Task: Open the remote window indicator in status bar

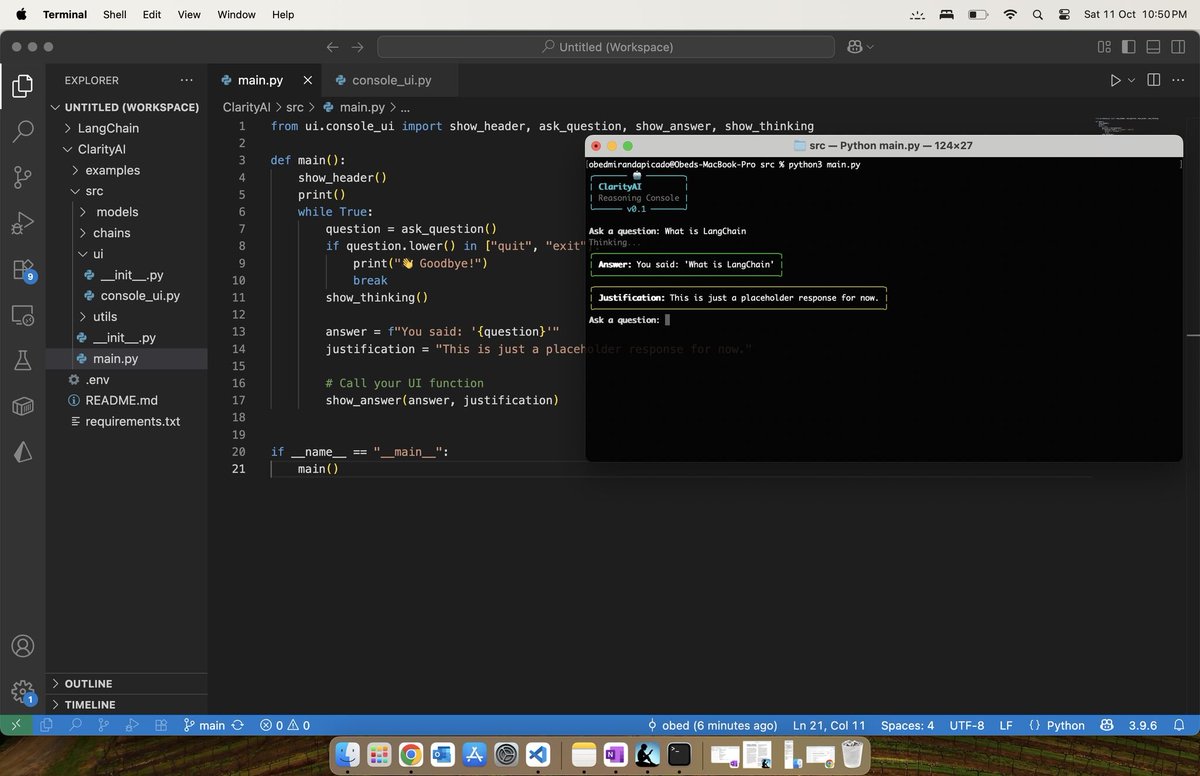Action: [15, 725]
